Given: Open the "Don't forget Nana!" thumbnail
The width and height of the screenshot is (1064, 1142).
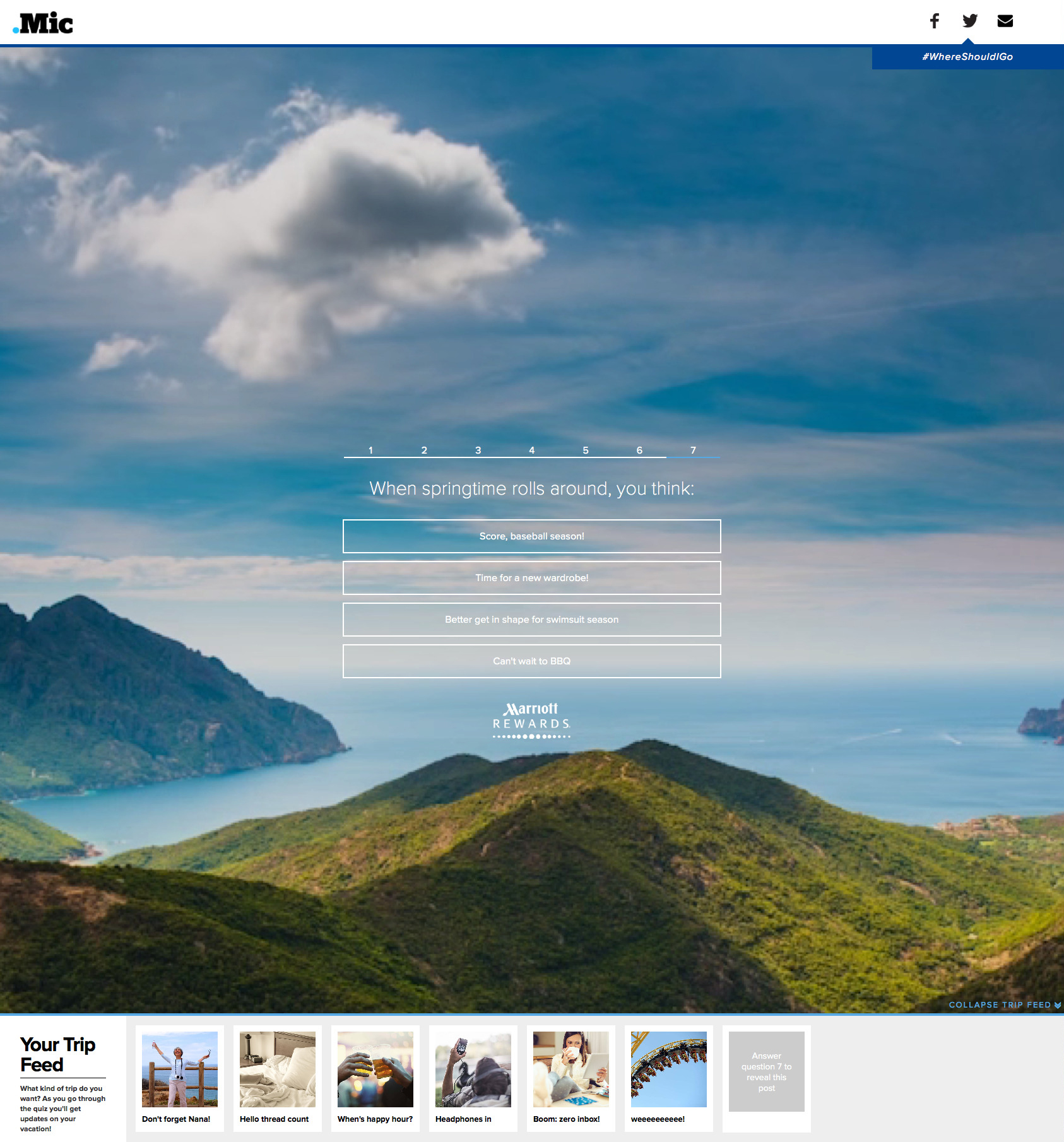Looking at the screenshot, I should [x=180, y=1069].
